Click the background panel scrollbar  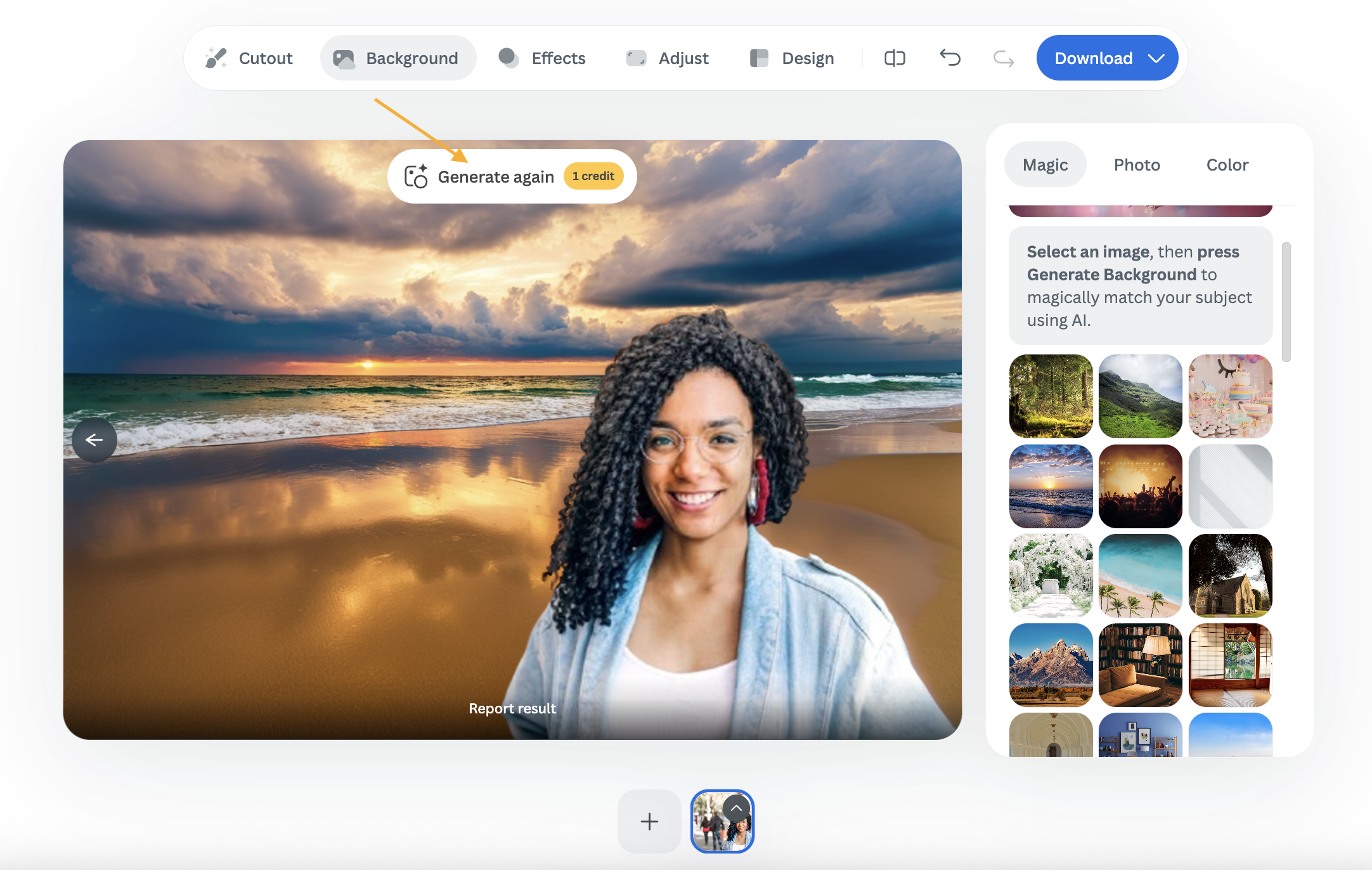tap(1286, 302)
